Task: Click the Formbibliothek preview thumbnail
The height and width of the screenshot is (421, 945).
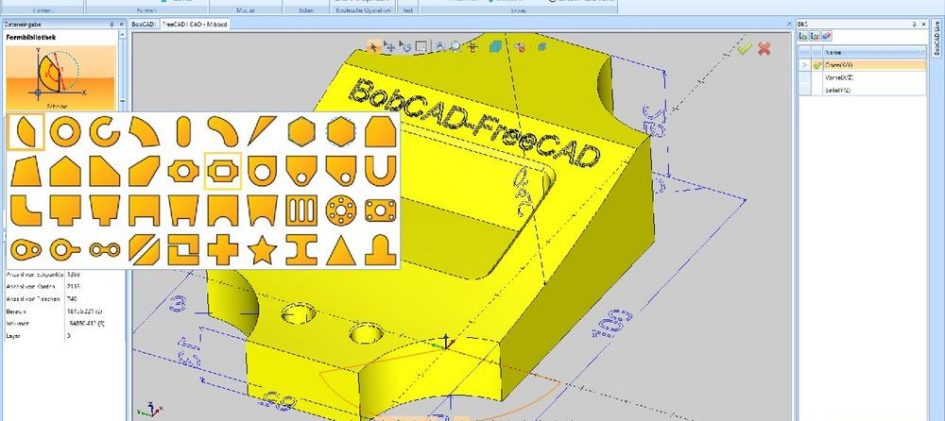Action: 61,76
